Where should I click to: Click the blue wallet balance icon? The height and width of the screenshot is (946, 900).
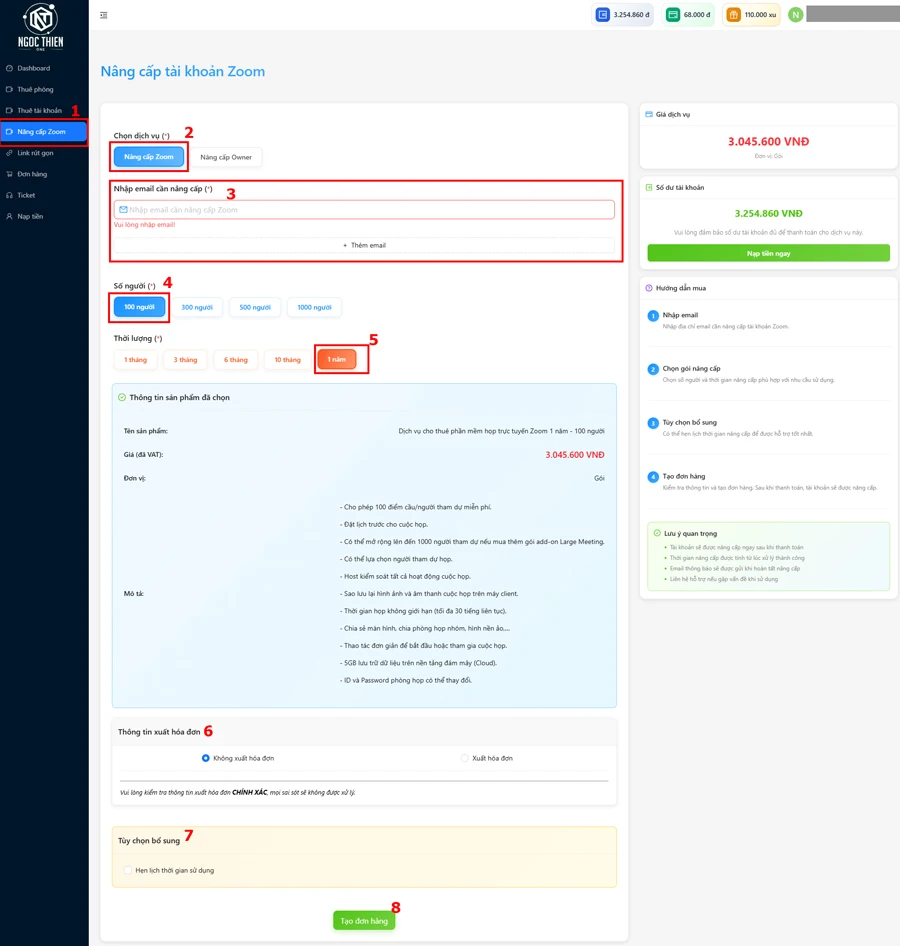pos(602,15)
